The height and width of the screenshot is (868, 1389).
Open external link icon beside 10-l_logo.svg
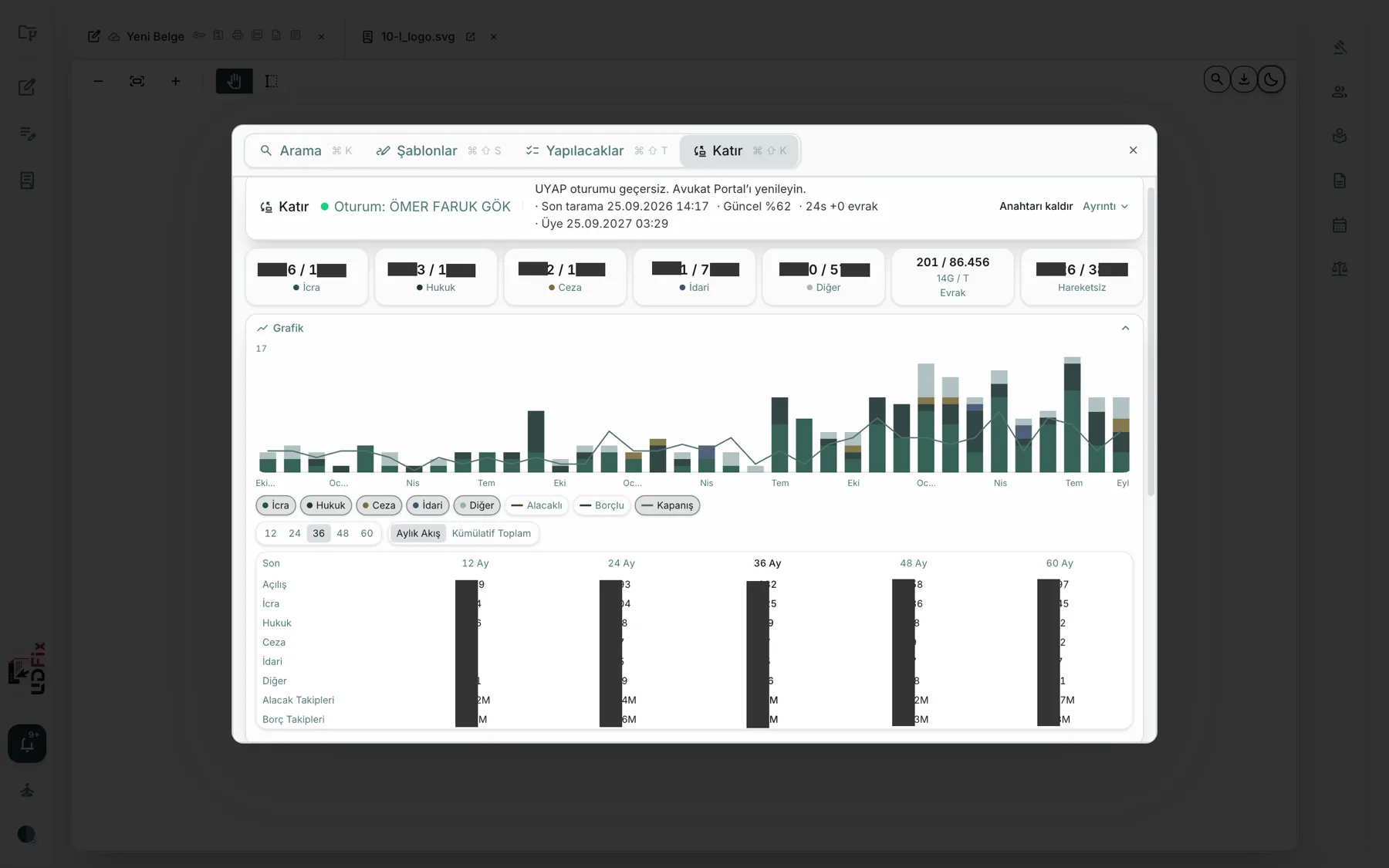point(470,37)
